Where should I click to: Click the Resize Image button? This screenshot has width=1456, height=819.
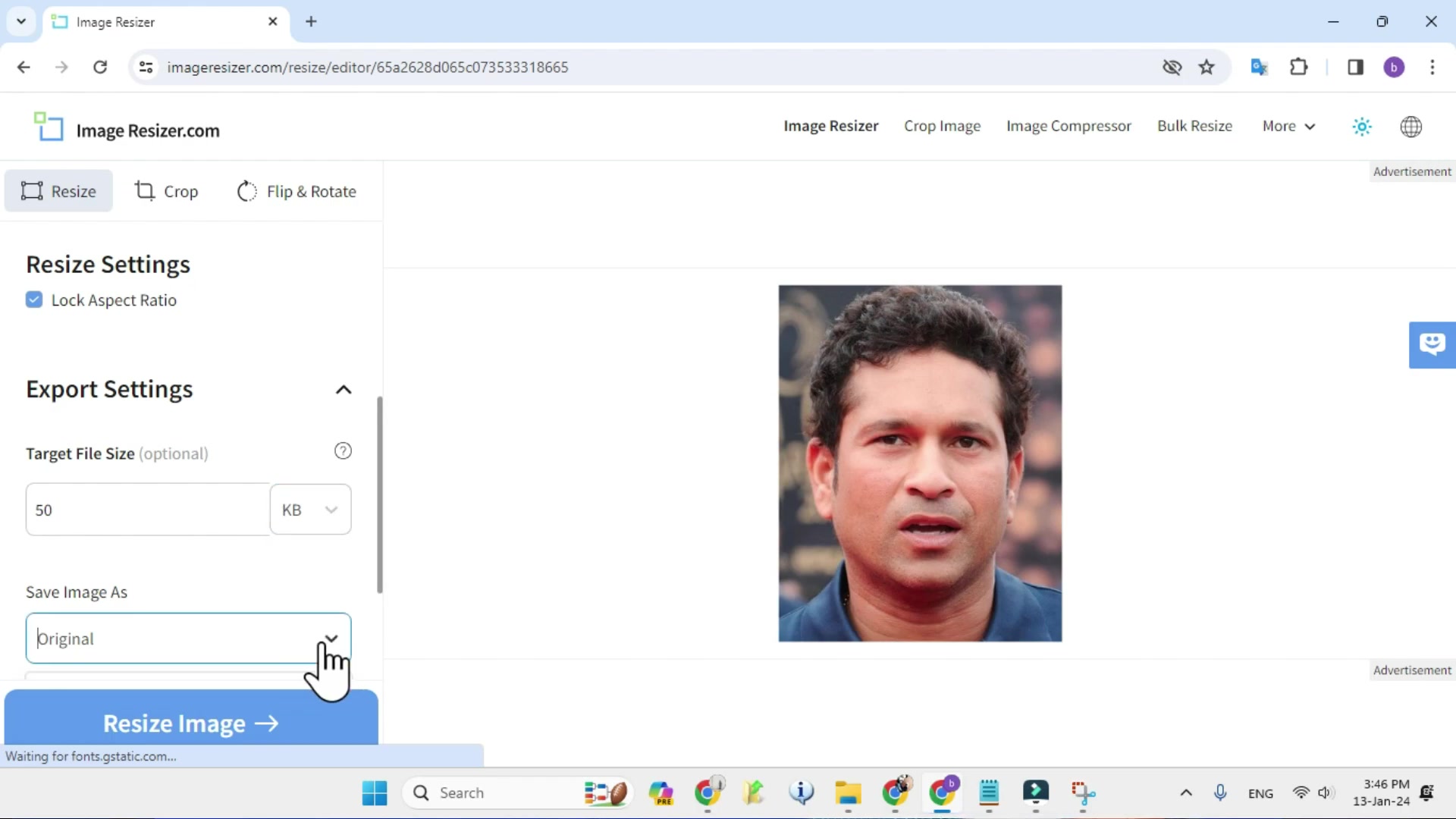pyautogui.click(x=191, y=717)
